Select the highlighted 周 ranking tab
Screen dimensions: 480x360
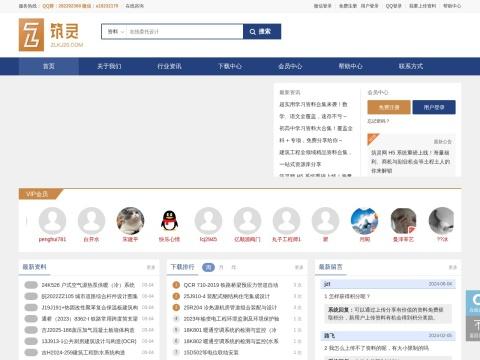(208, 267)
